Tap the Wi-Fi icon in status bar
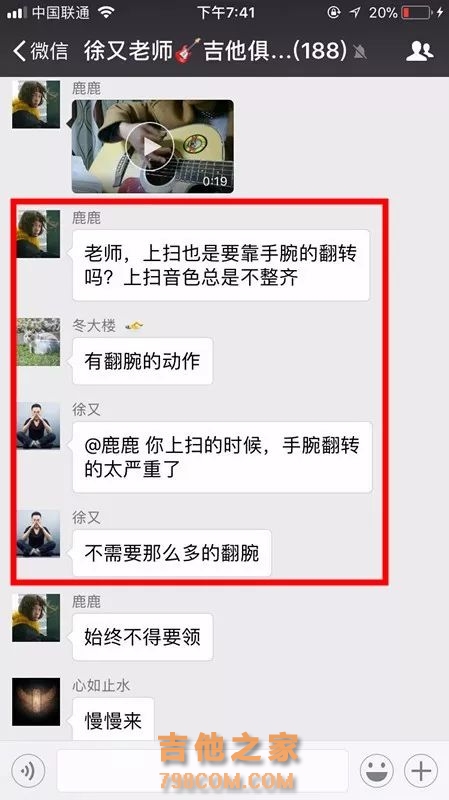This screenshot has height=800, width=449. point(106,13)
